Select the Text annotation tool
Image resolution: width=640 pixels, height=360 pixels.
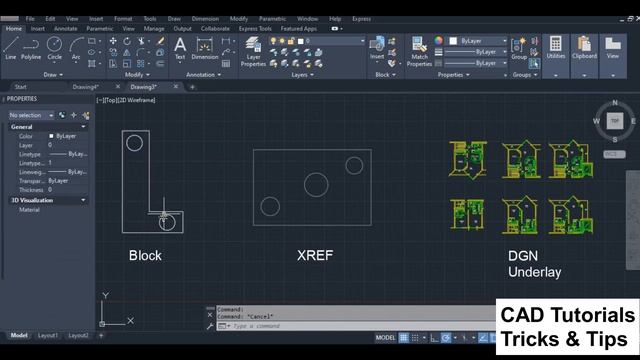180,48
